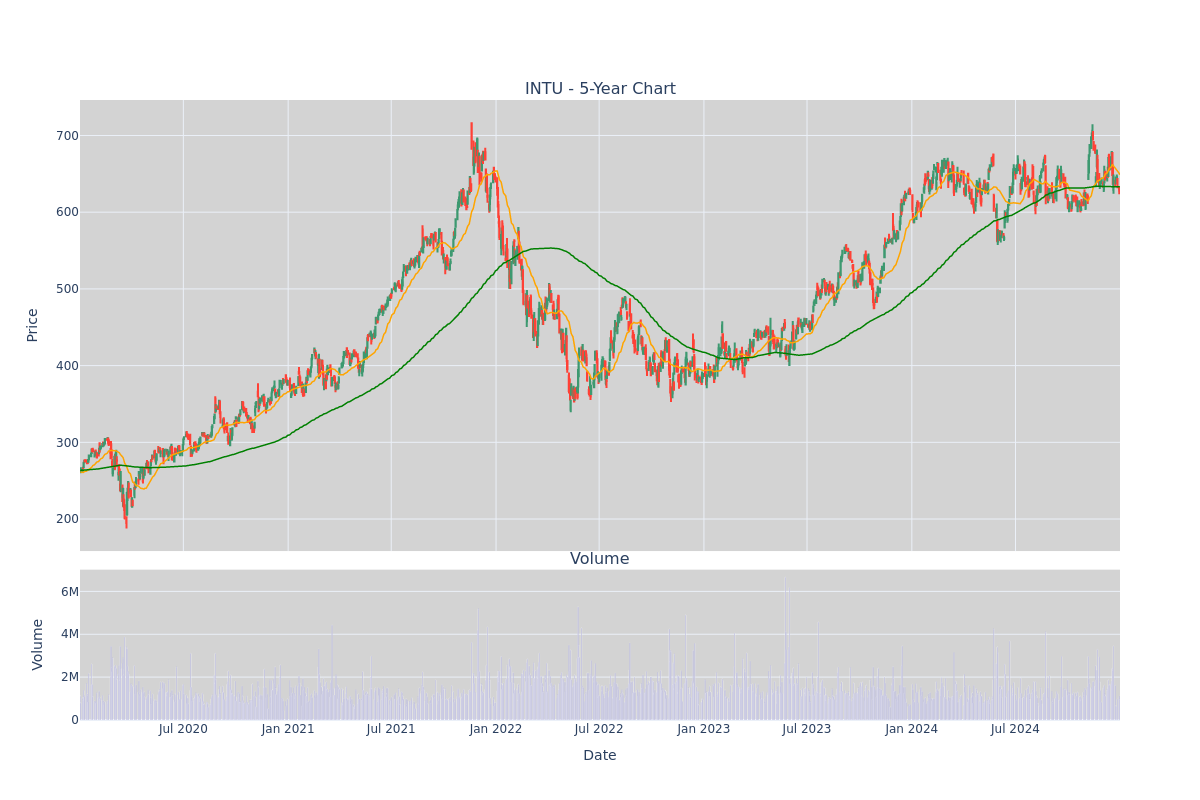Click the green moving average peak near 550

(x=549, y=248)
